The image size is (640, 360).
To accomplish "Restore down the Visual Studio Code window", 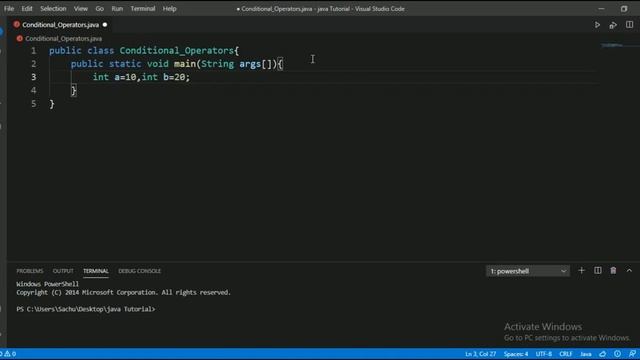I will pyautogui.click(x=624, y=9).
